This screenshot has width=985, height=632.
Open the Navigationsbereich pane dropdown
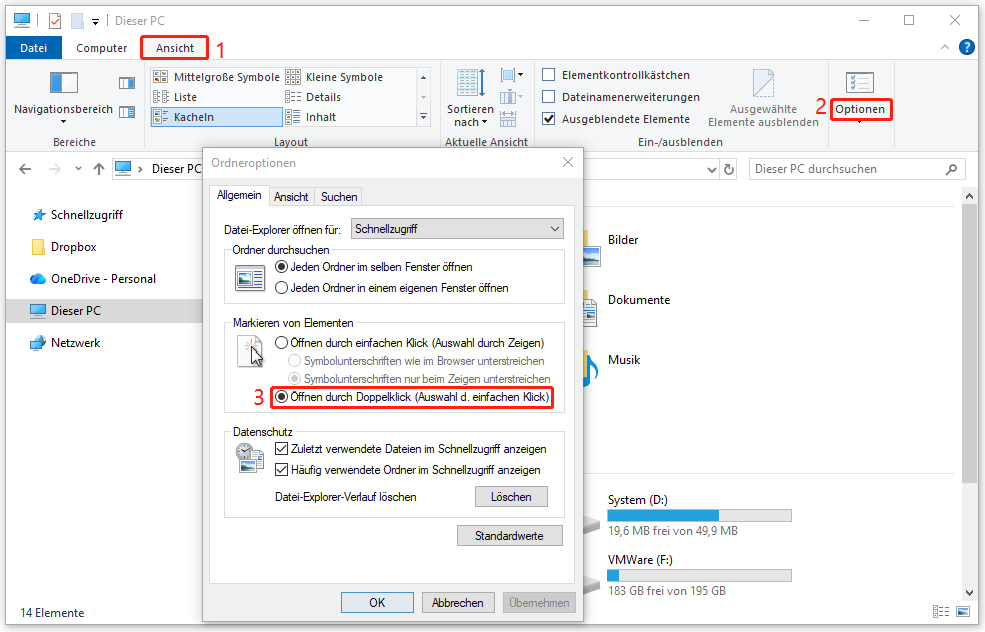tap(63, 97)
